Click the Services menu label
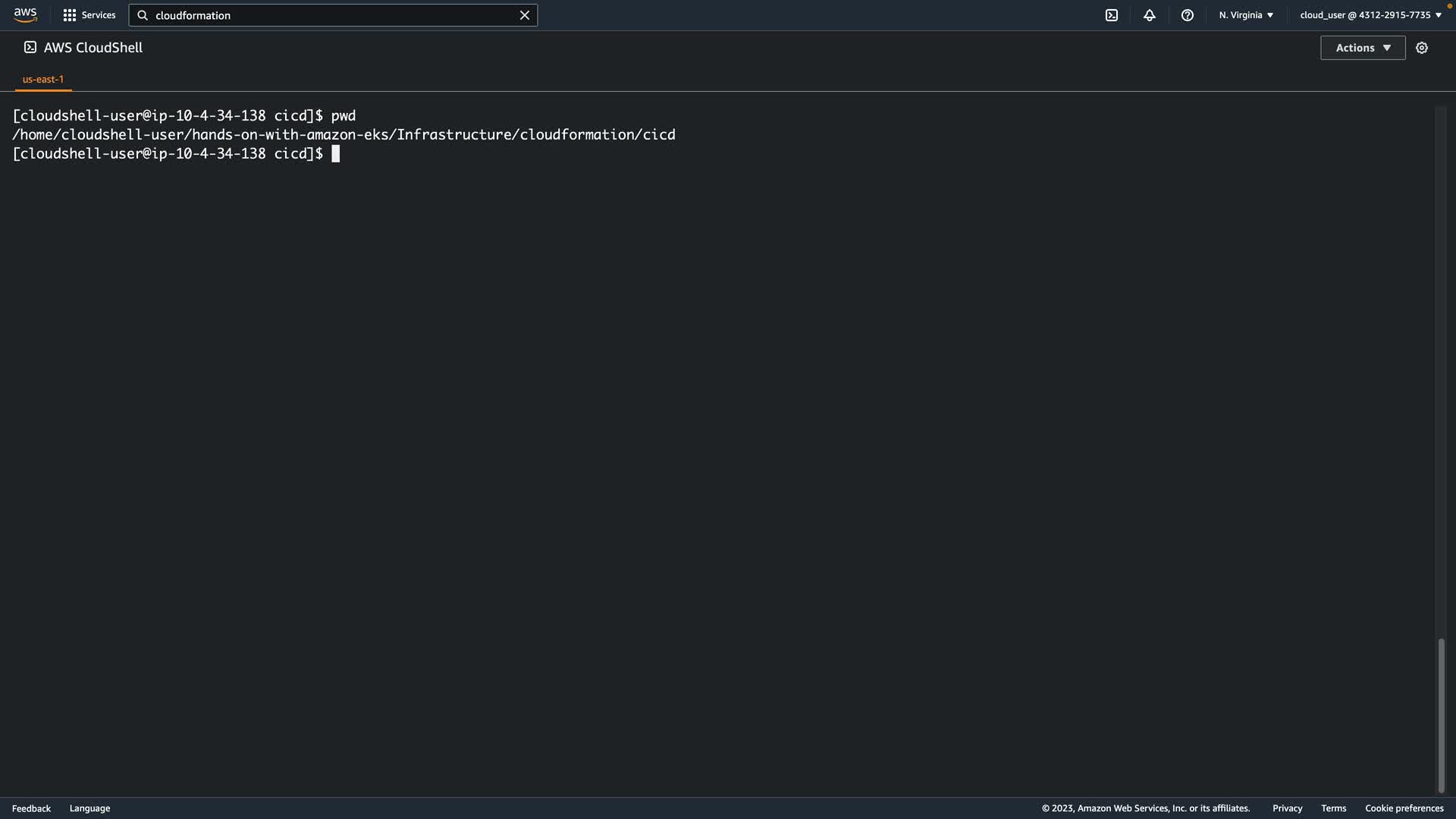The image size is (1456, 819). pyautogui.click(x=99, y=15)
